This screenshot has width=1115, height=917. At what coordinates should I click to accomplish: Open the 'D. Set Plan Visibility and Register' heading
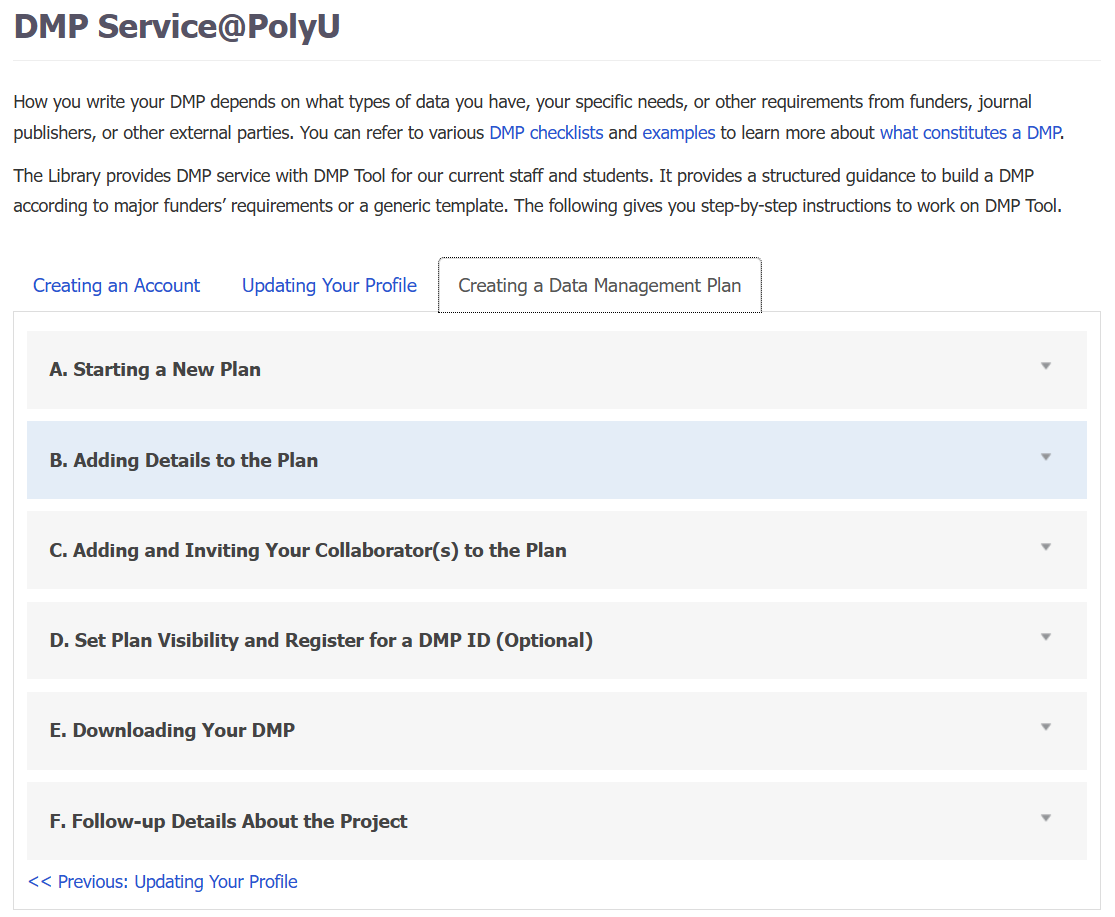tap(321, 641)
